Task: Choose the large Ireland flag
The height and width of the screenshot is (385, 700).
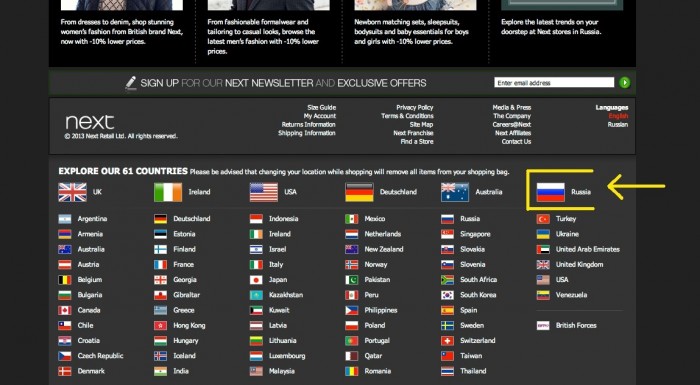Action: point(168,192)
